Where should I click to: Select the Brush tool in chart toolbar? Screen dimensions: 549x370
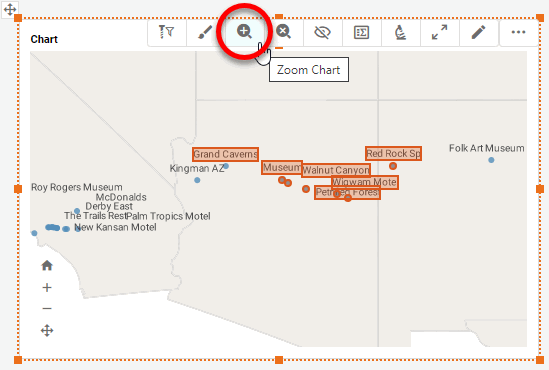point(205,32)
